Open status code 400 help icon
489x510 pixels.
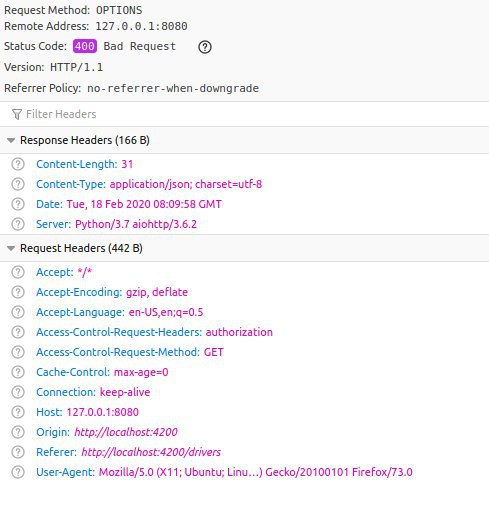pos(205,47)
